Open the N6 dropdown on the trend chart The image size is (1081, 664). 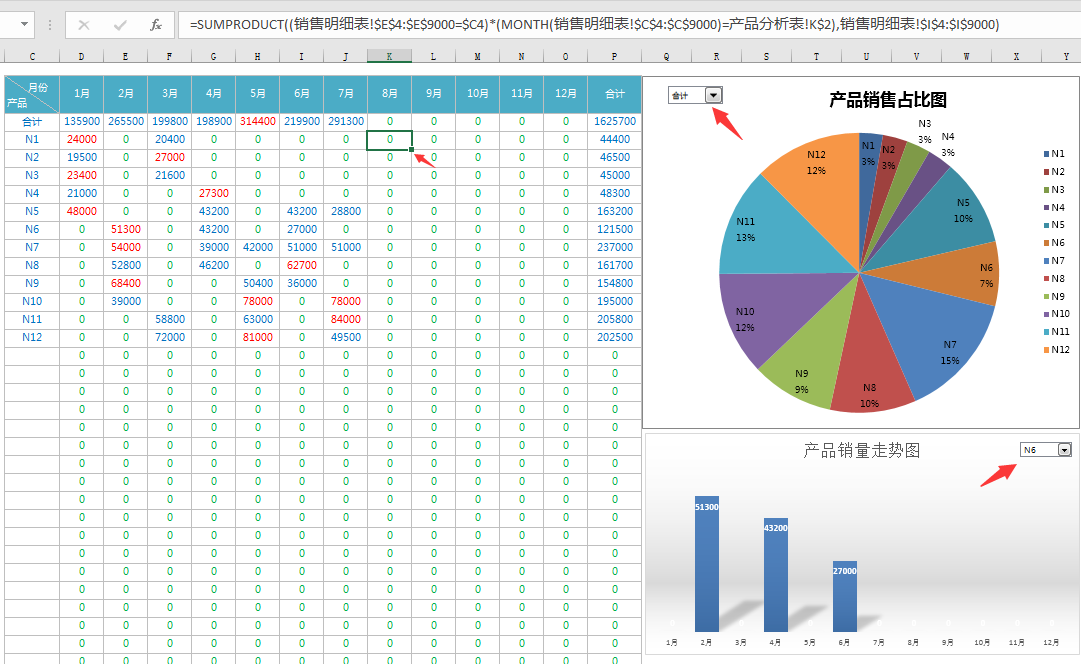1064,450
